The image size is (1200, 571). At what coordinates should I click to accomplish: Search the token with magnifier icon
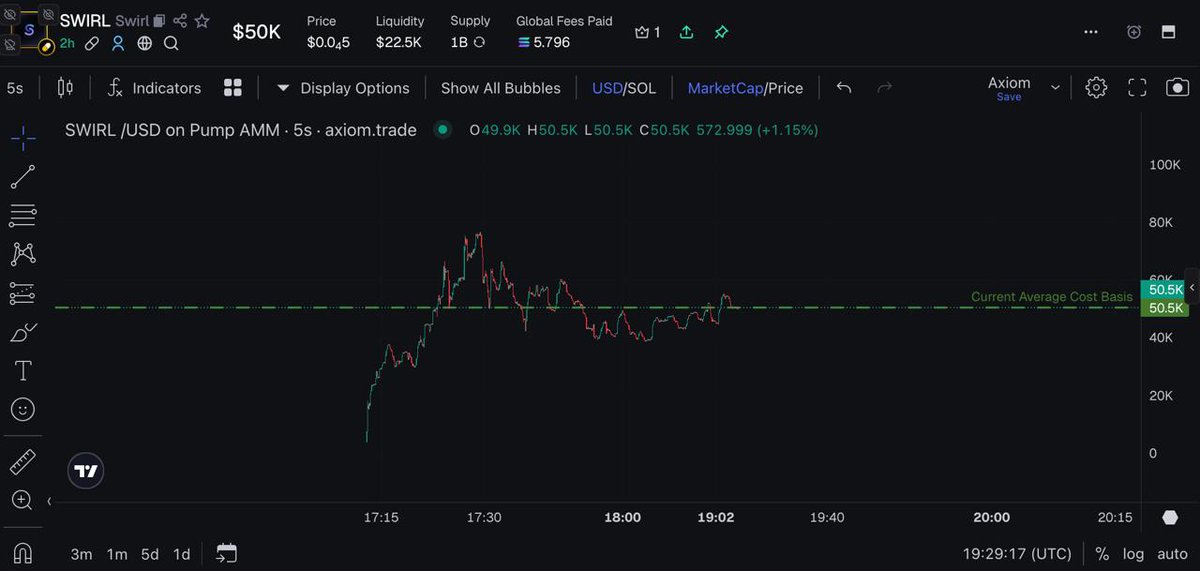click(x=171, y=43)
